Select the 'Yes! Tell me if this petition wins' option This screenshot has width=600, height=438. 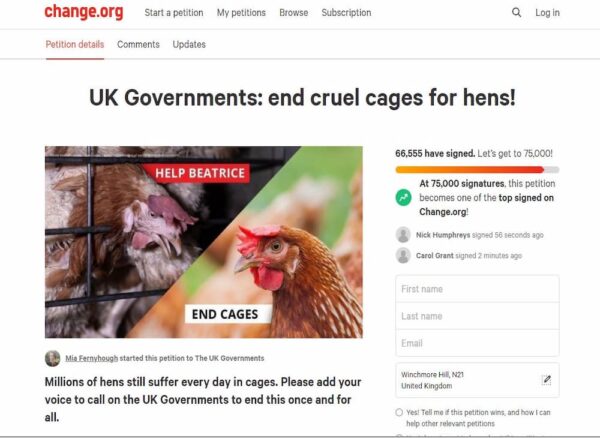pyautogui.click(x=399, y=412)
